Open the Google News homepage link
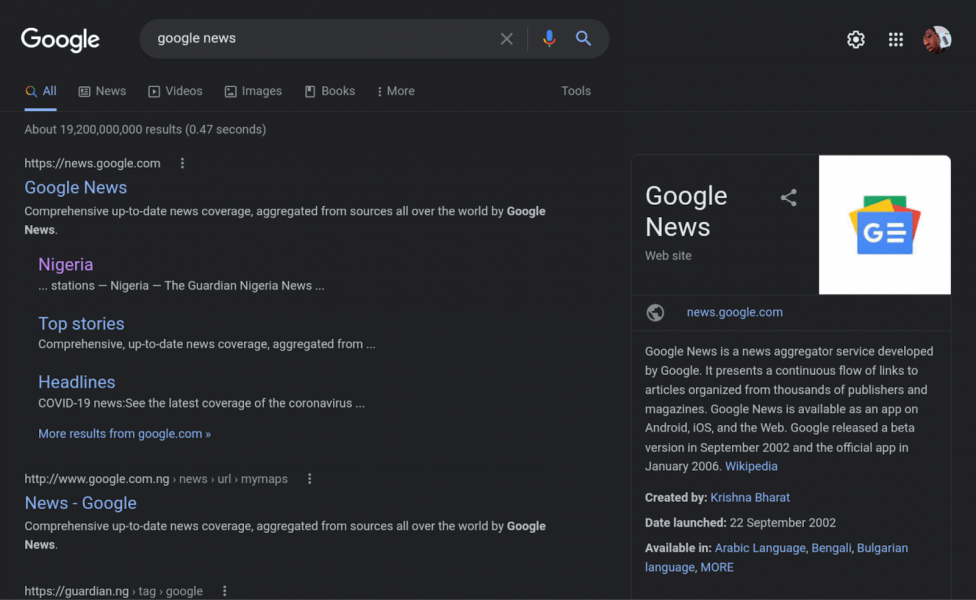976x600 pixels. (x=75, y=187)
